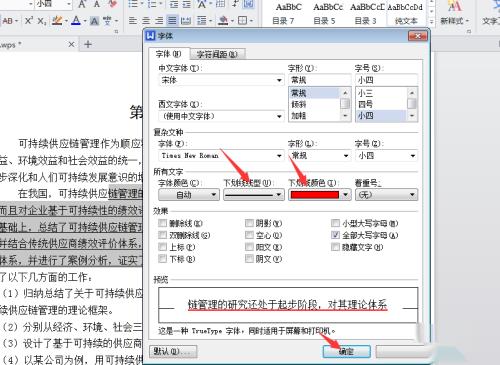This screenshot has width=500, height=365.
Task: Click the 字号 size input field
Action: tap(386, 80)
